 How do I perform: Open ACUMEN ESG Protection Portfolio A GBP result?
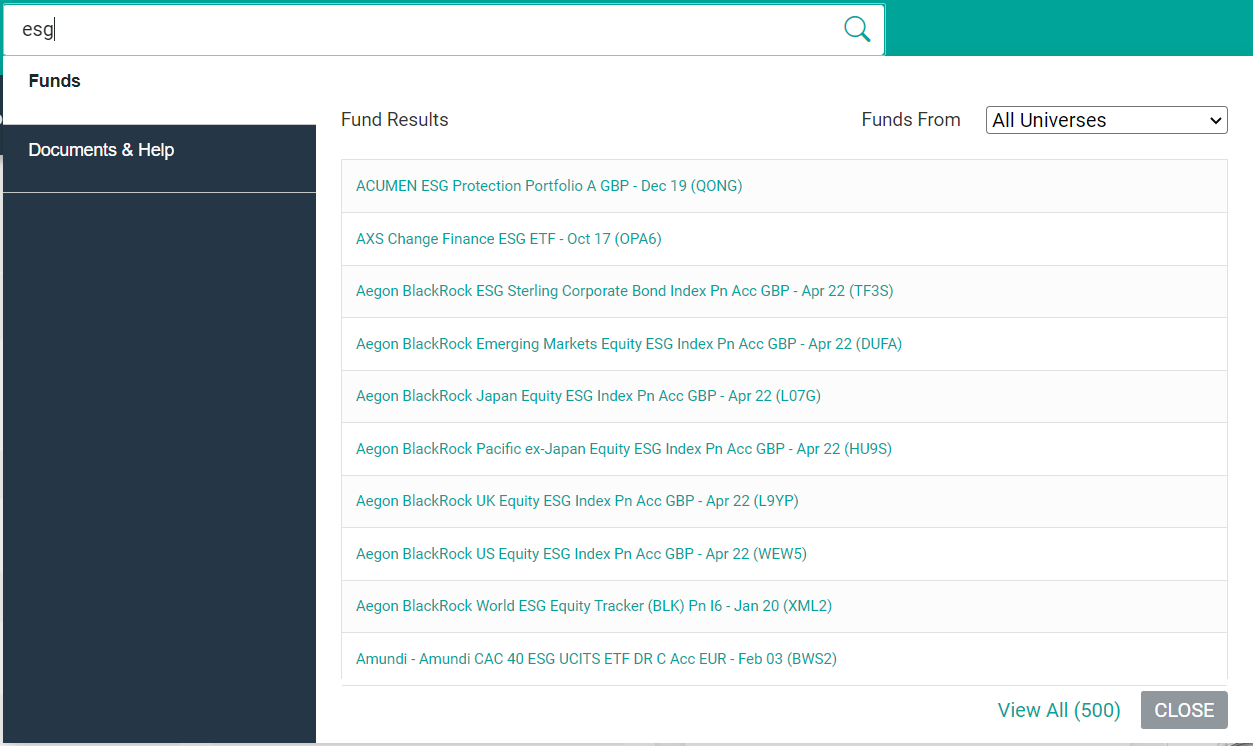coord(549,186)
